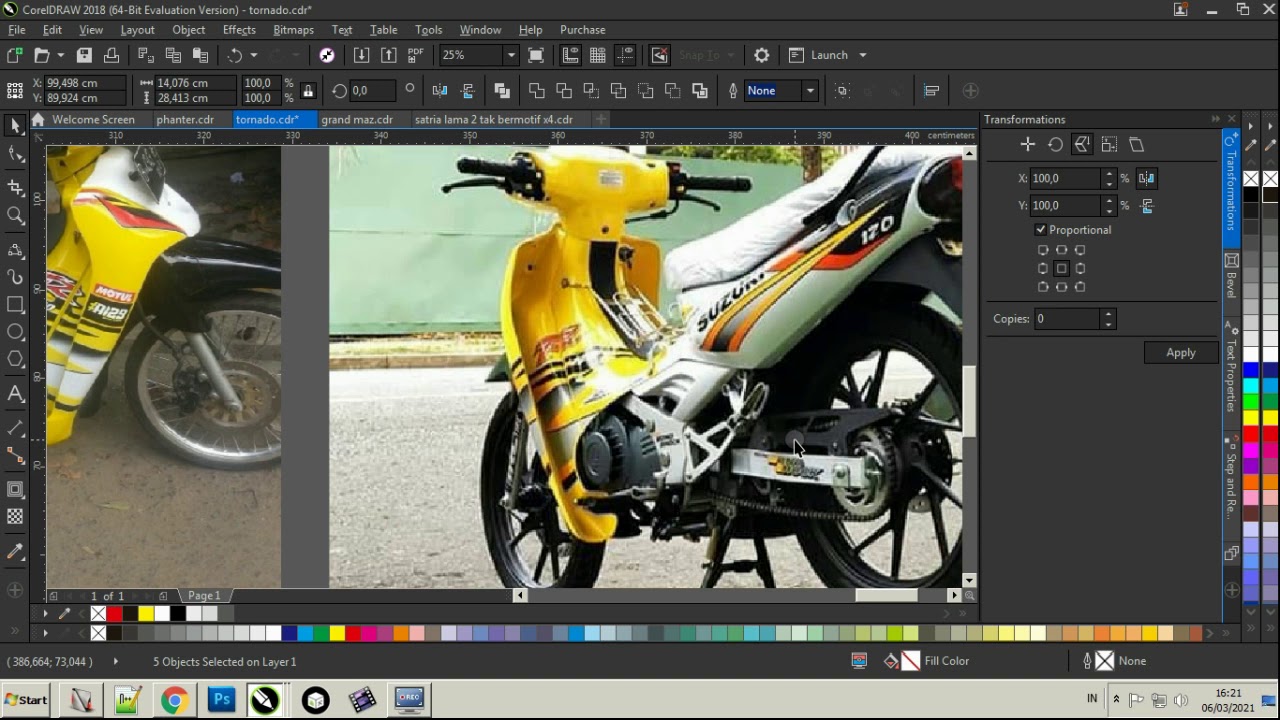The width and height of the screenshot is (1280, 720).
Task: Select the Color Eyedropper tool
Action: tap(15, 551)
